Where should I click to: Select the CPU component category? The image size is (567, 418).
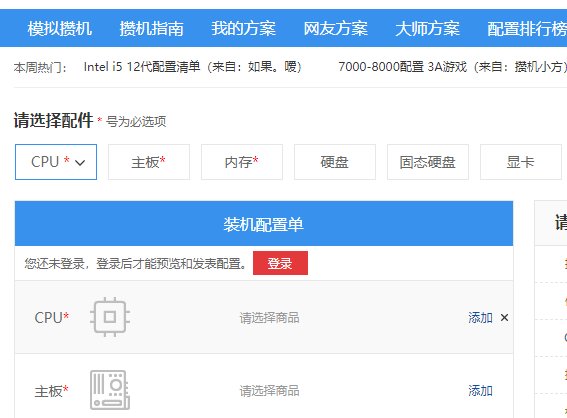pyautogui.click(x=56, y=162)
